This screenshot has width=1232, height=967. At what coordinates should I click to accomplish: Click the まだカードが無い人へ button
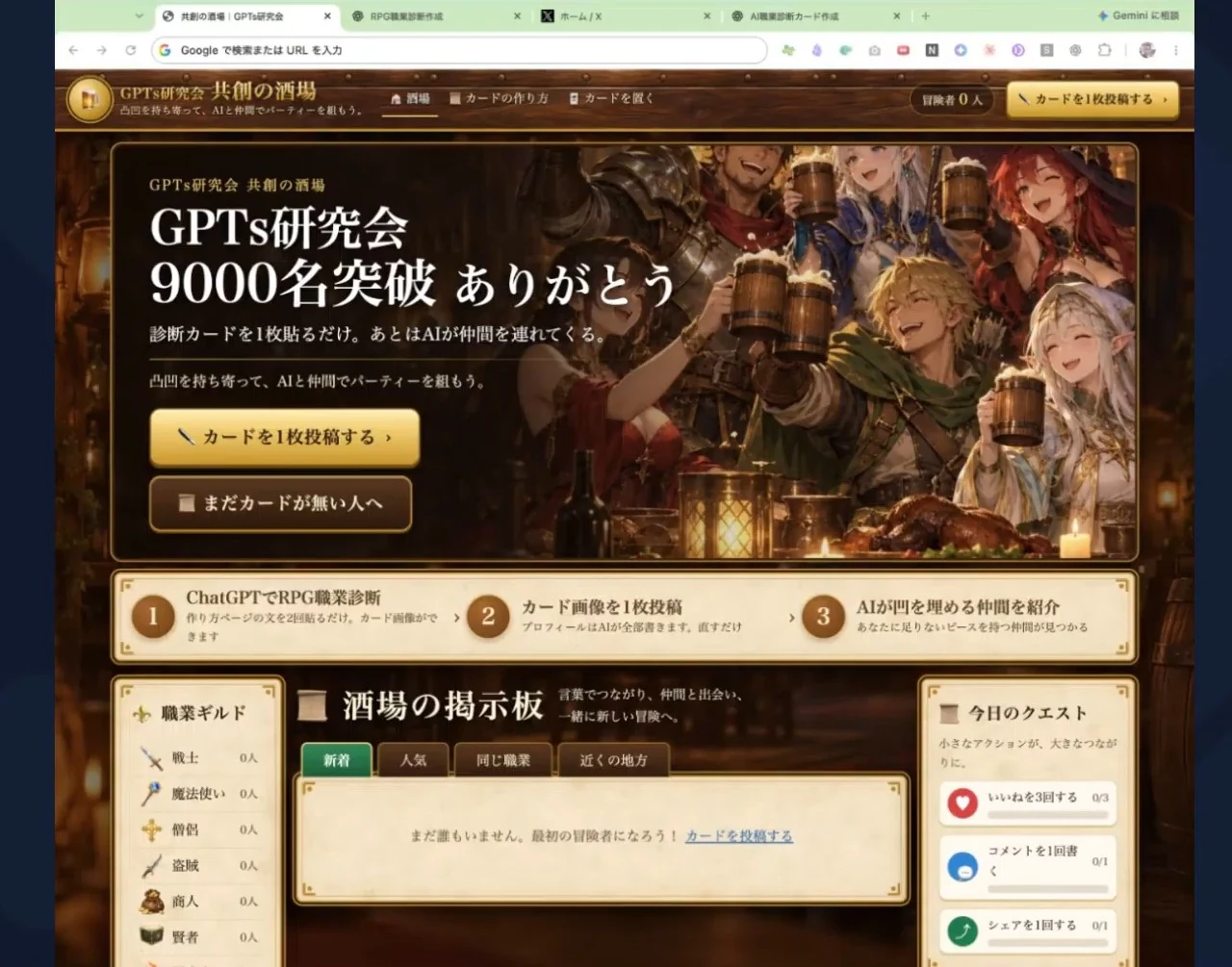tap(281, 503)
